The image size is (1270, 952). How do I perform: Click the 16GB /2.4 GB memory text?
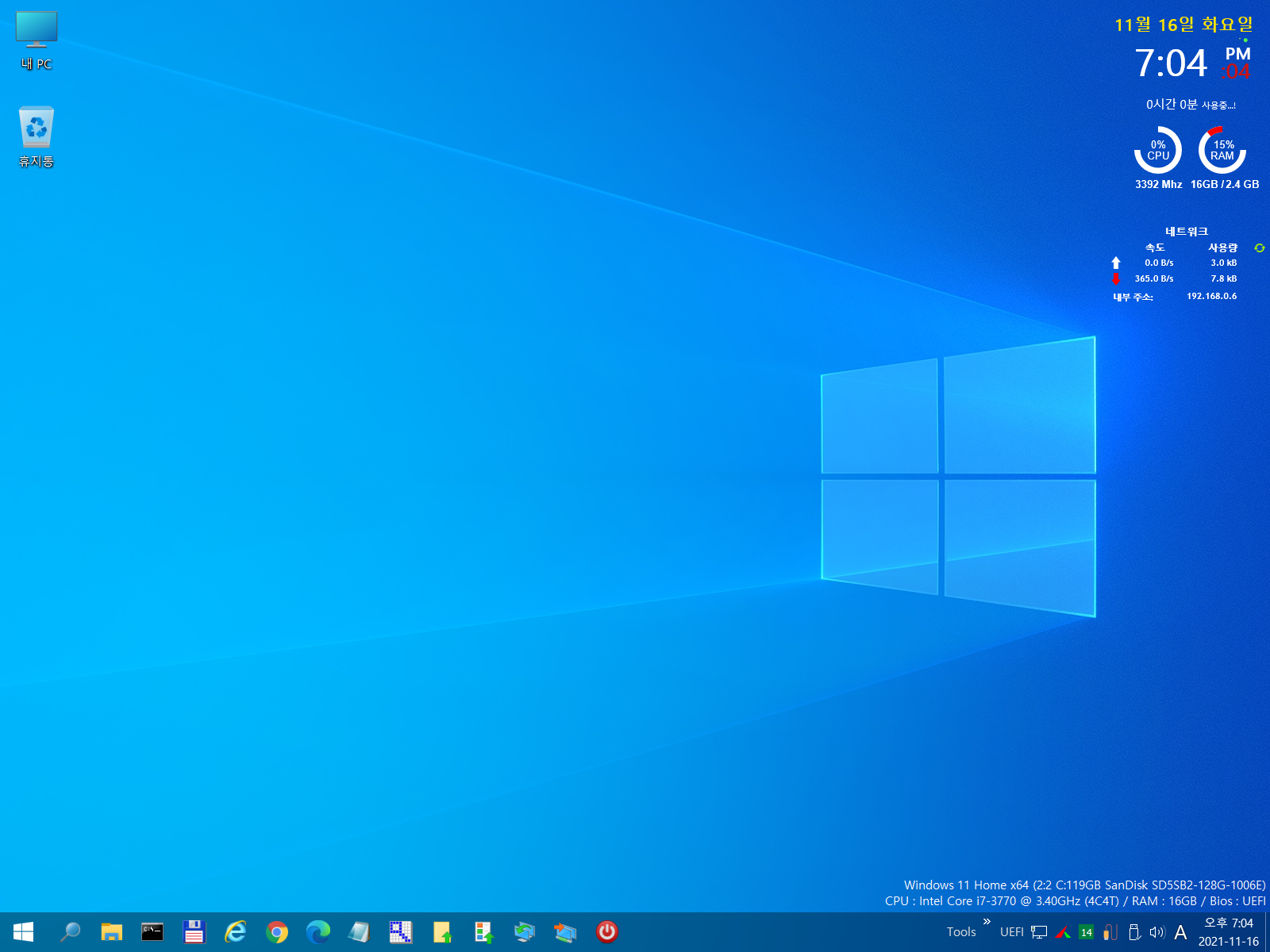[x=1225, y=184]
